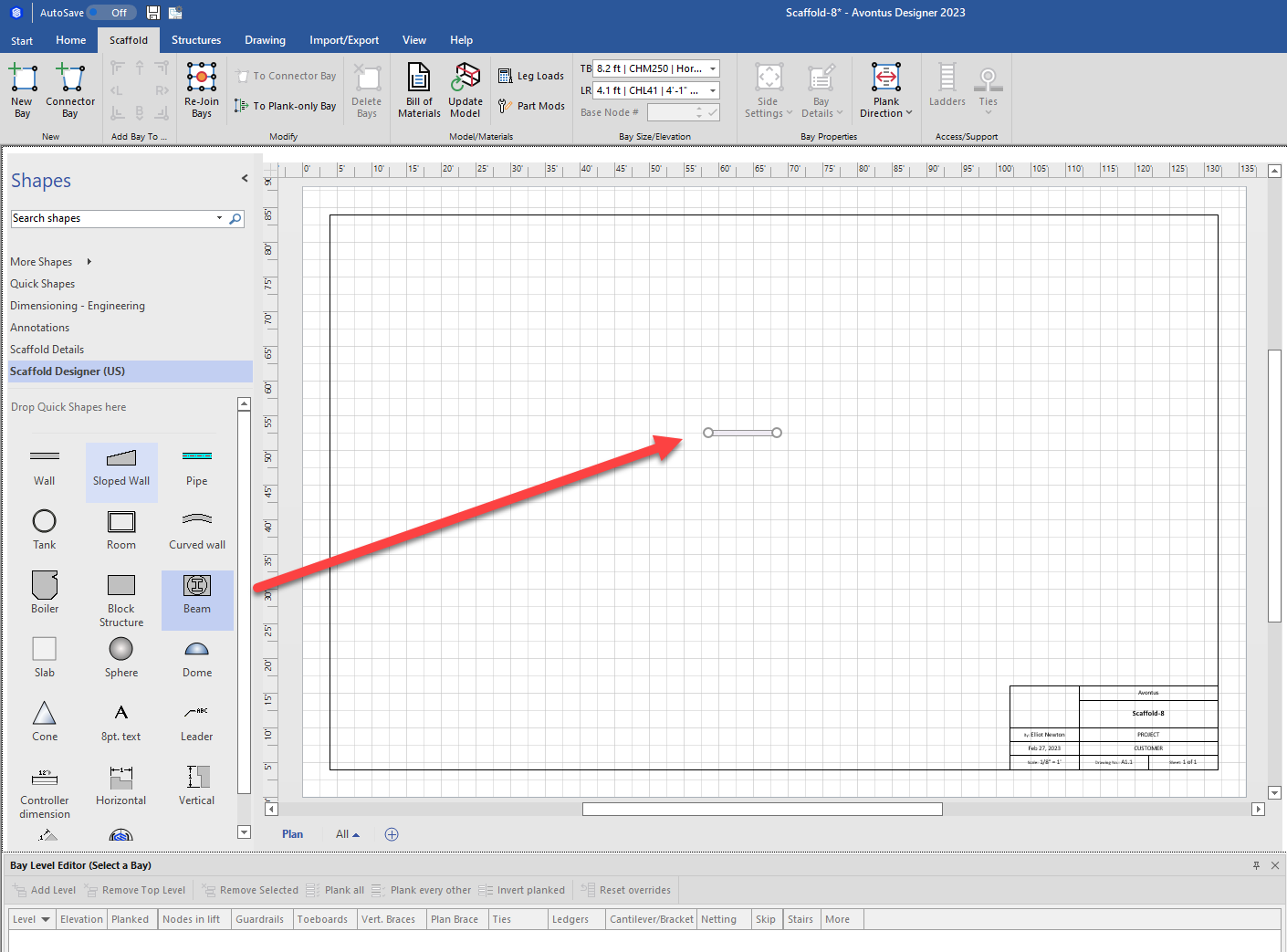Open the Import/Export ribbon tab
Image resolution: width=1287 pixels, height=952 pixels.
tap(344, 40)
